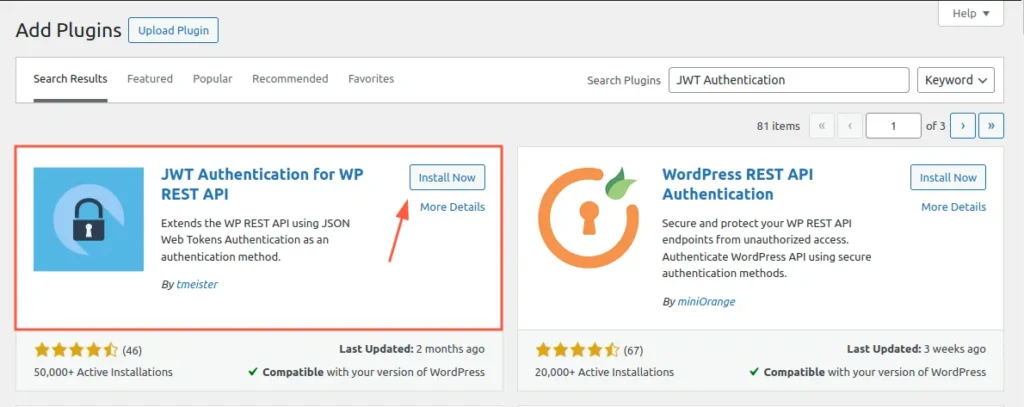The image size is (1024, 407).
Task: Click the star rating with 67 reviews
Action: [x=577, y=350]
